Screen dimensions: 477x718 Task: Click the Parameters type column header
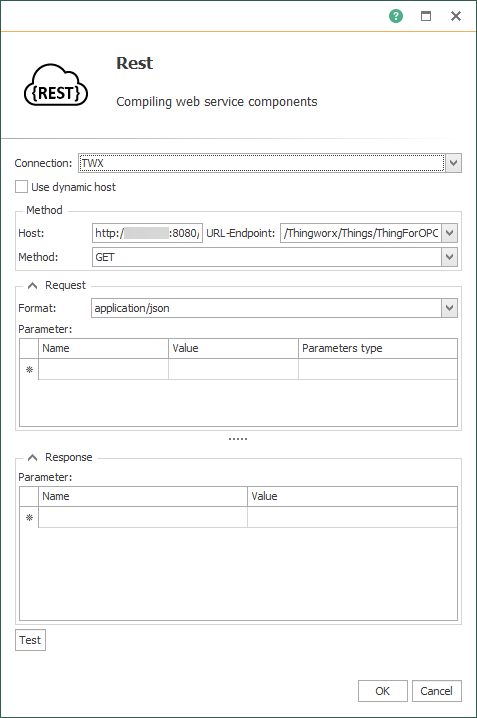point(378,348)
